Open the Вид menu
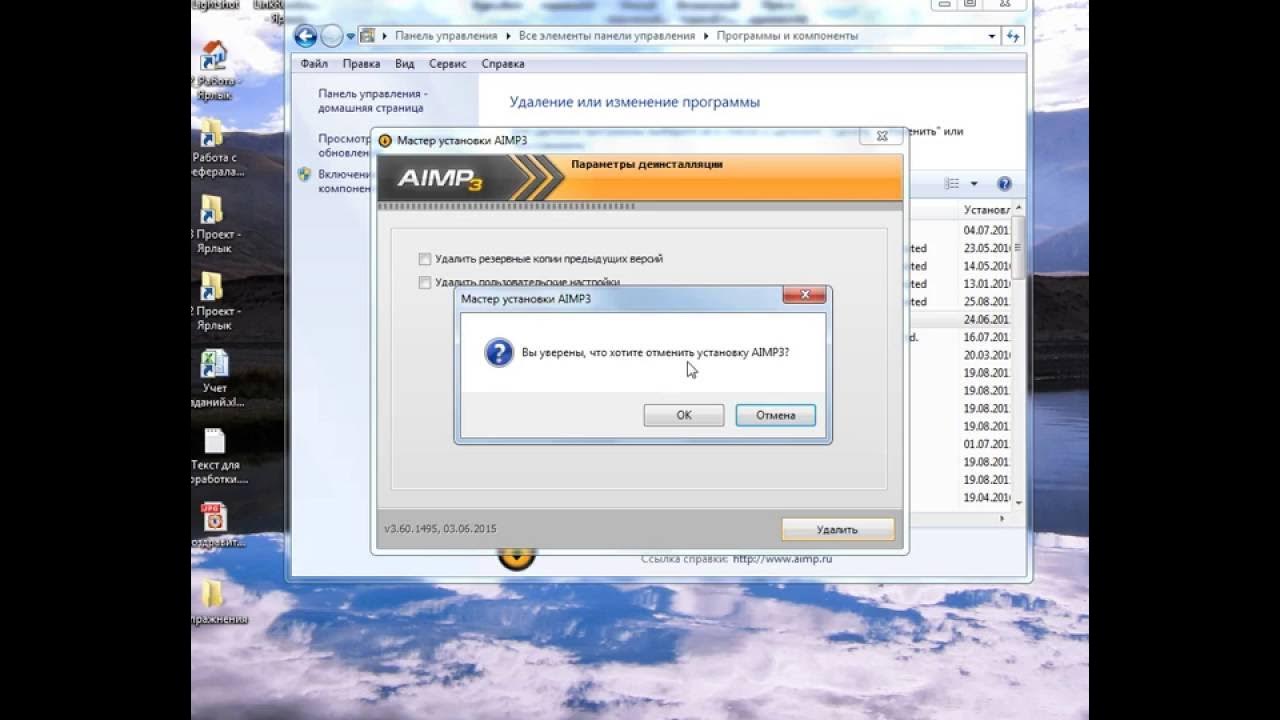This screenshot has height=720, width=1280. [x=404, y=63]
